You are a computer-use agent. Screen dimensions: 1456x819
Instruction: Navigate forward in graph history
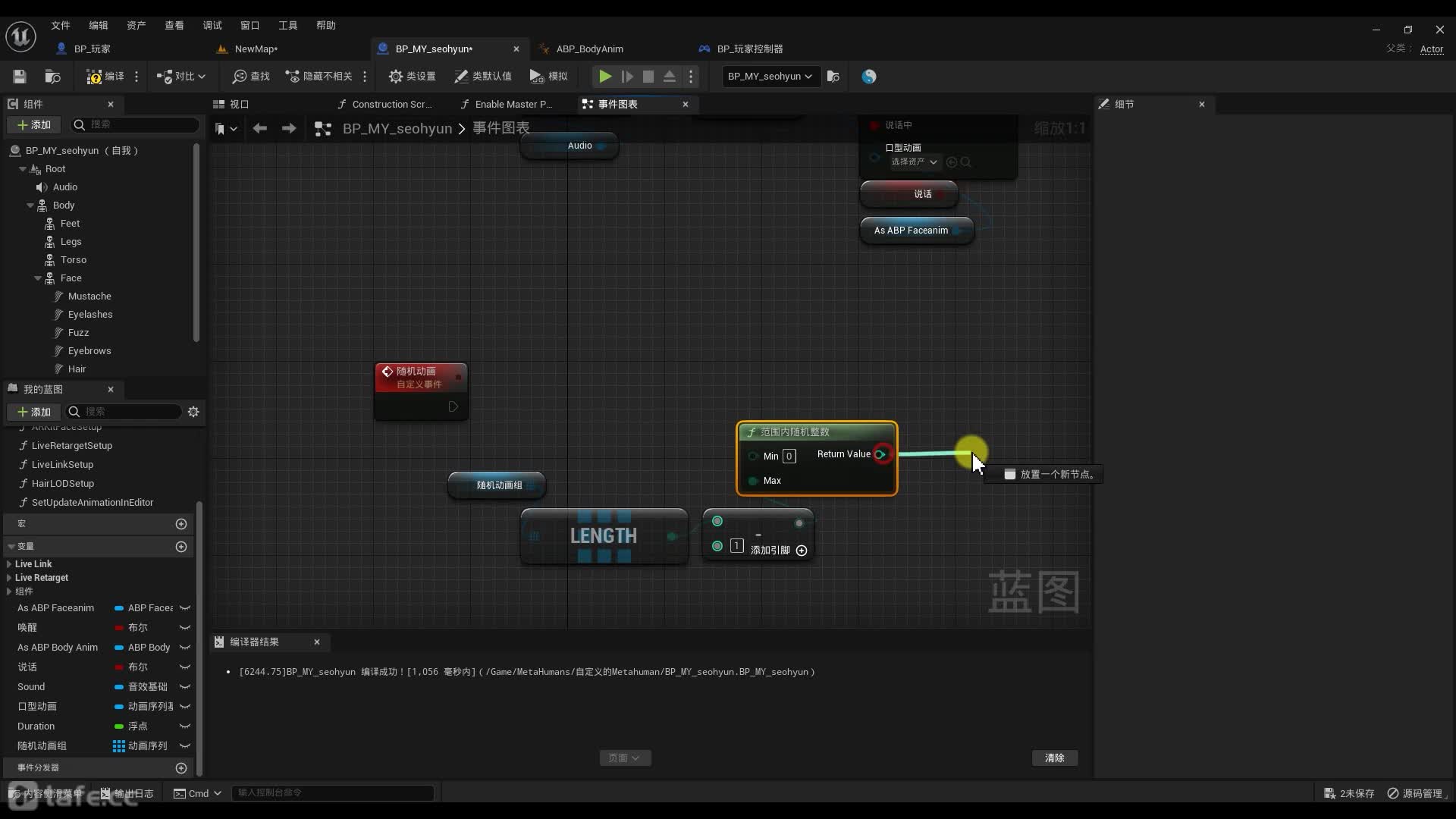289,129
